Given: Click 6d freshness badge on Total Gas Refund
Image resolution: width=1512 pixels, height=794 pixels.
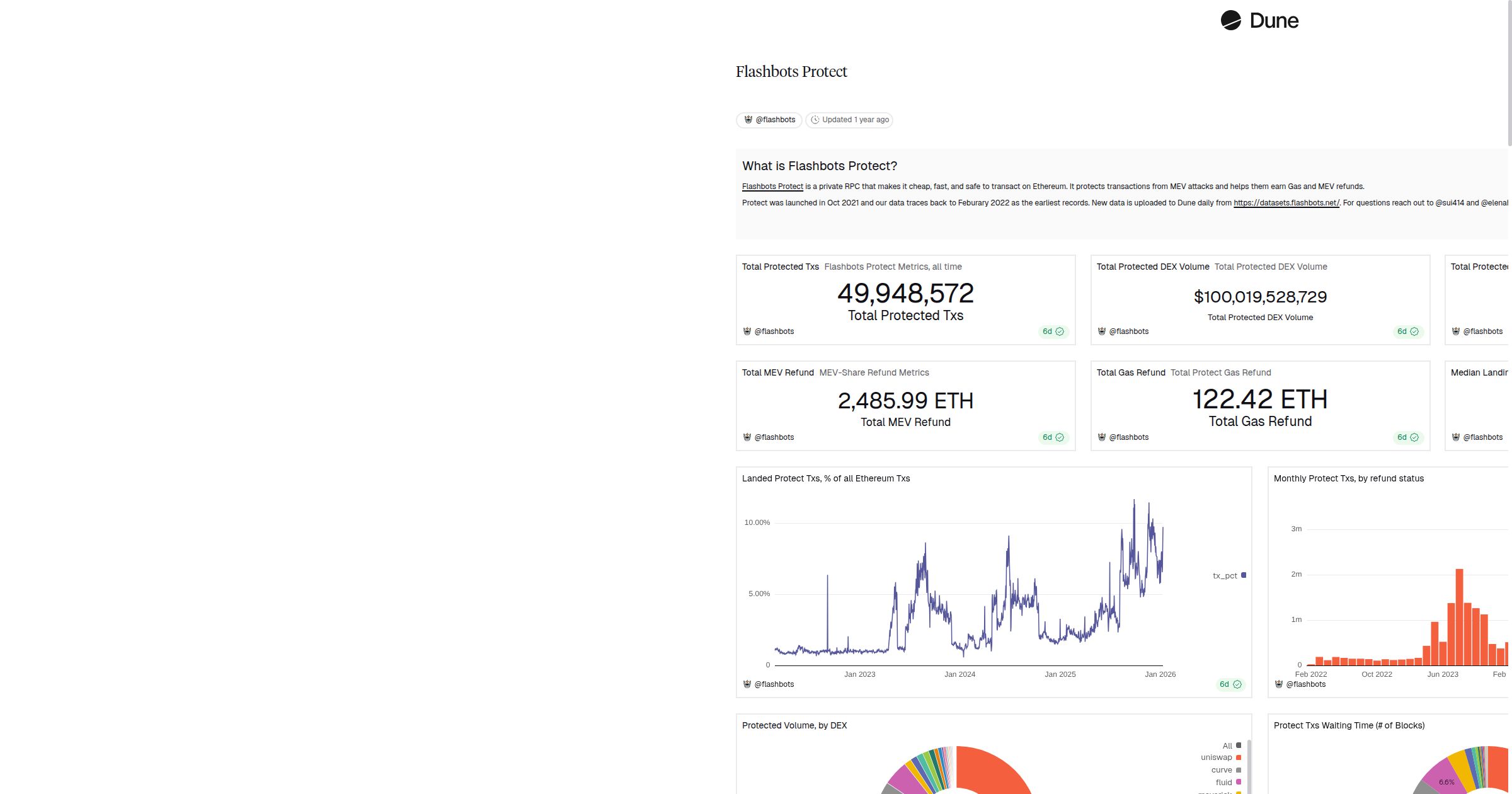Looking at the screenshot, I should pos(1407,437).
